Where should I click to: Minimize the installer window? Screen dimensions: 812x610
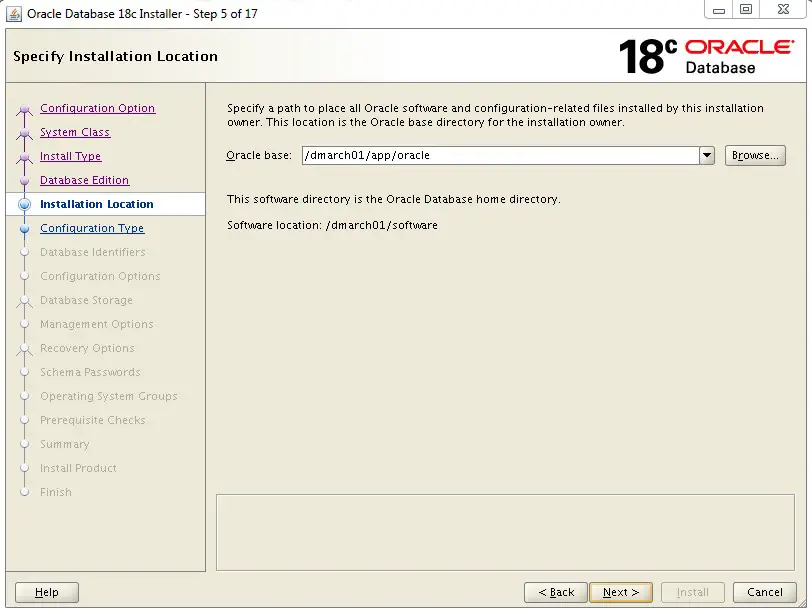pos(719,10)
